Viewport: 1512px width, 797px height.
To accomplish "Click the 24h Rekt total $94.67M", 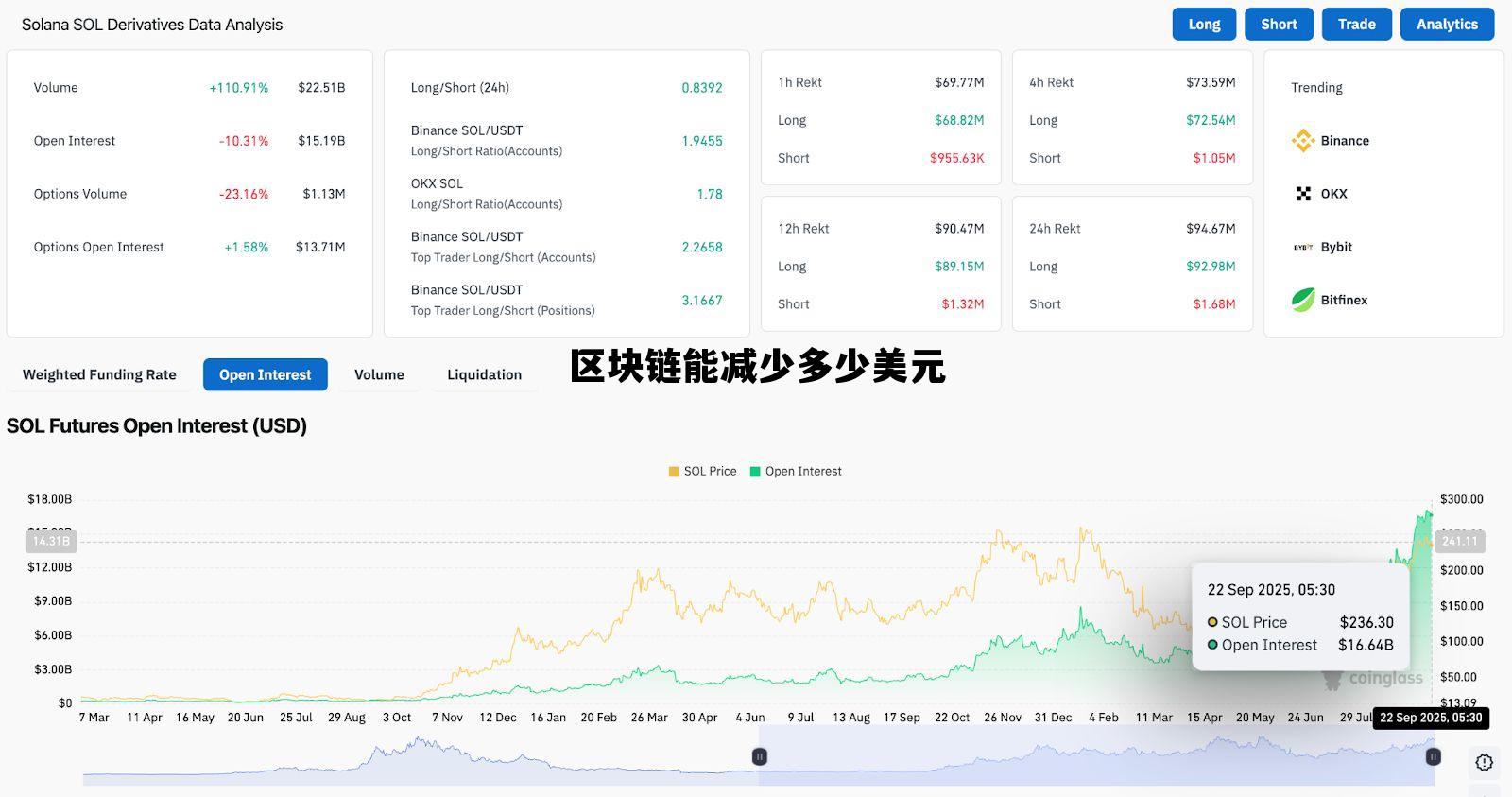I will [1211, 229].
